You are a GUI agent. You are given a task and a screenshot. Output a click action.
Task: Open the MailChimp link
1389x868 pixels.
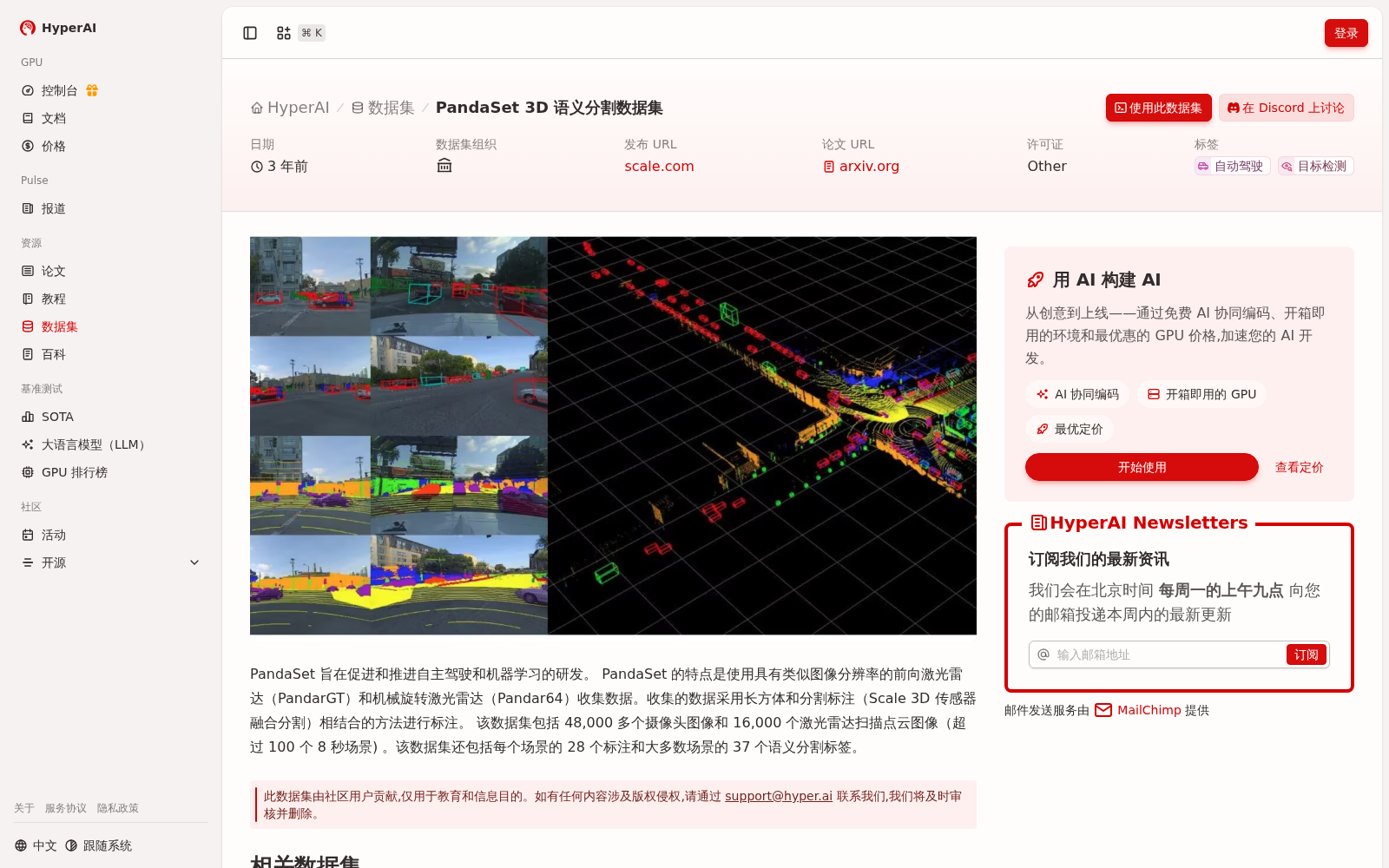[x=1149, y=710]
